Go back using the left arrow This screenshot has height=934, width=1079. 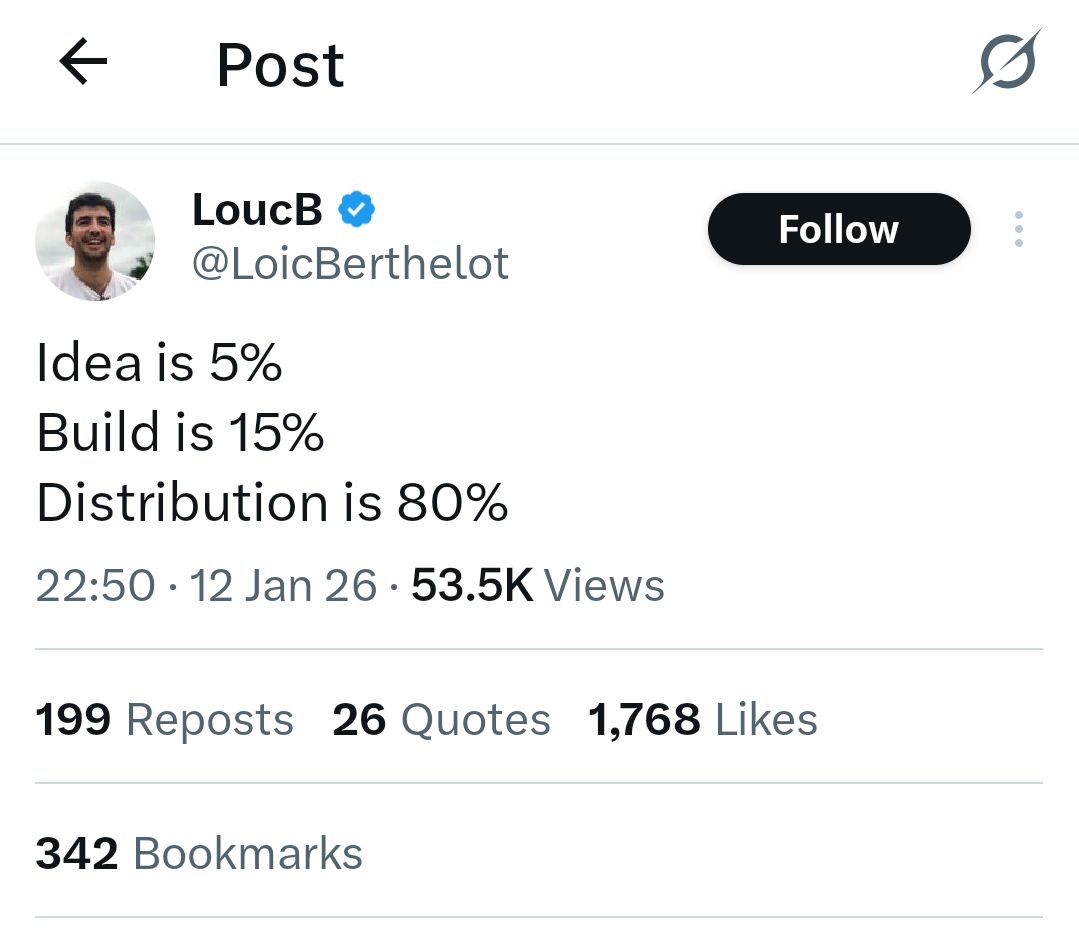click(x=83, y=64)
